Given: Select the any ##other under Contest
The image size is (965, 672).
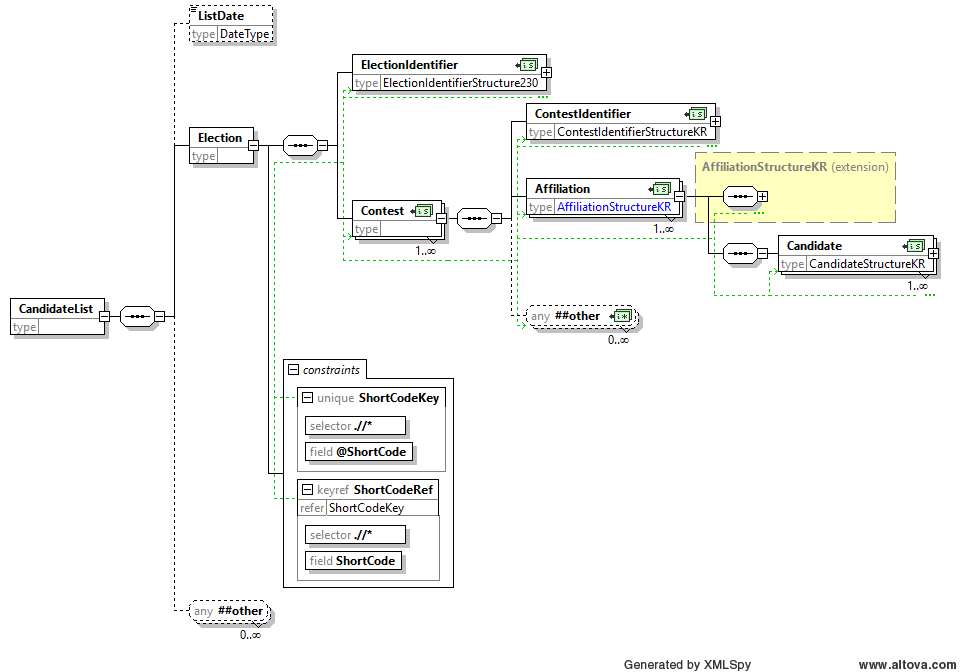Looking at the screenshot, I should coord(582,316).
